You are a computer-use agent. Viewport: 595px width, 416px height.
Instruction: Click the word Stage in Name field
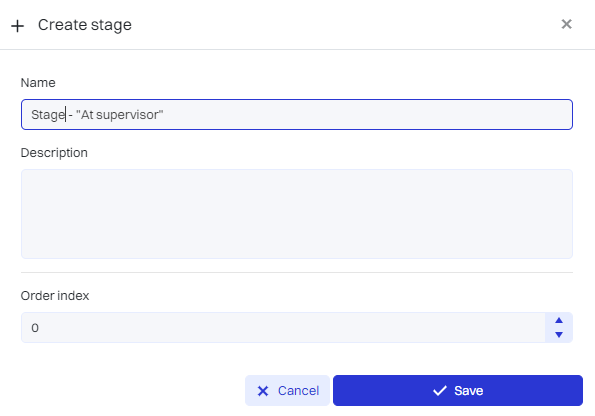click(x=48, y=115)
